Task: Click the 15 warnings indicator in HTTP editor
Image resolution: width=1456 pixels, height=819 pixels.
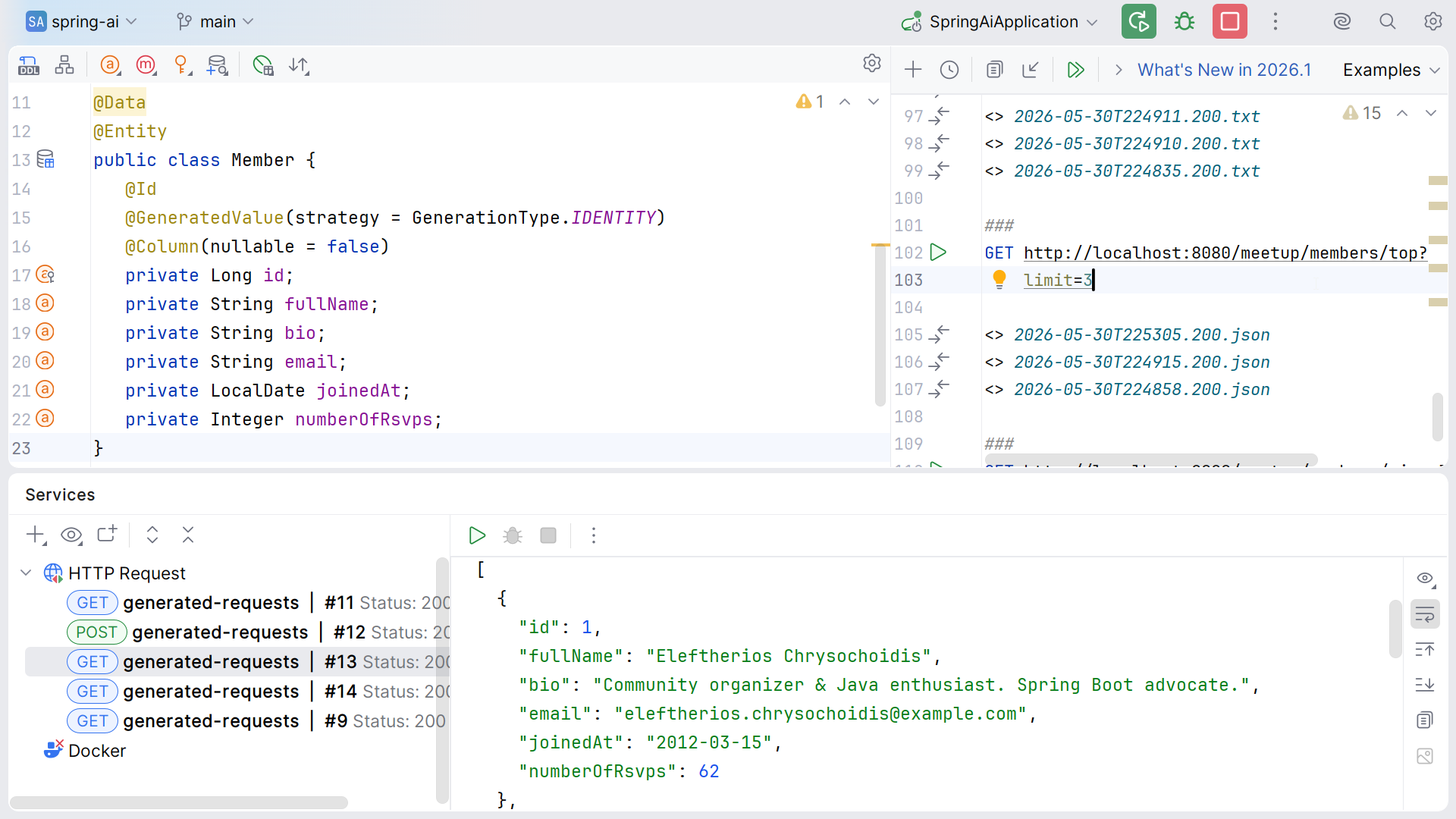Action: [1362, 113]
